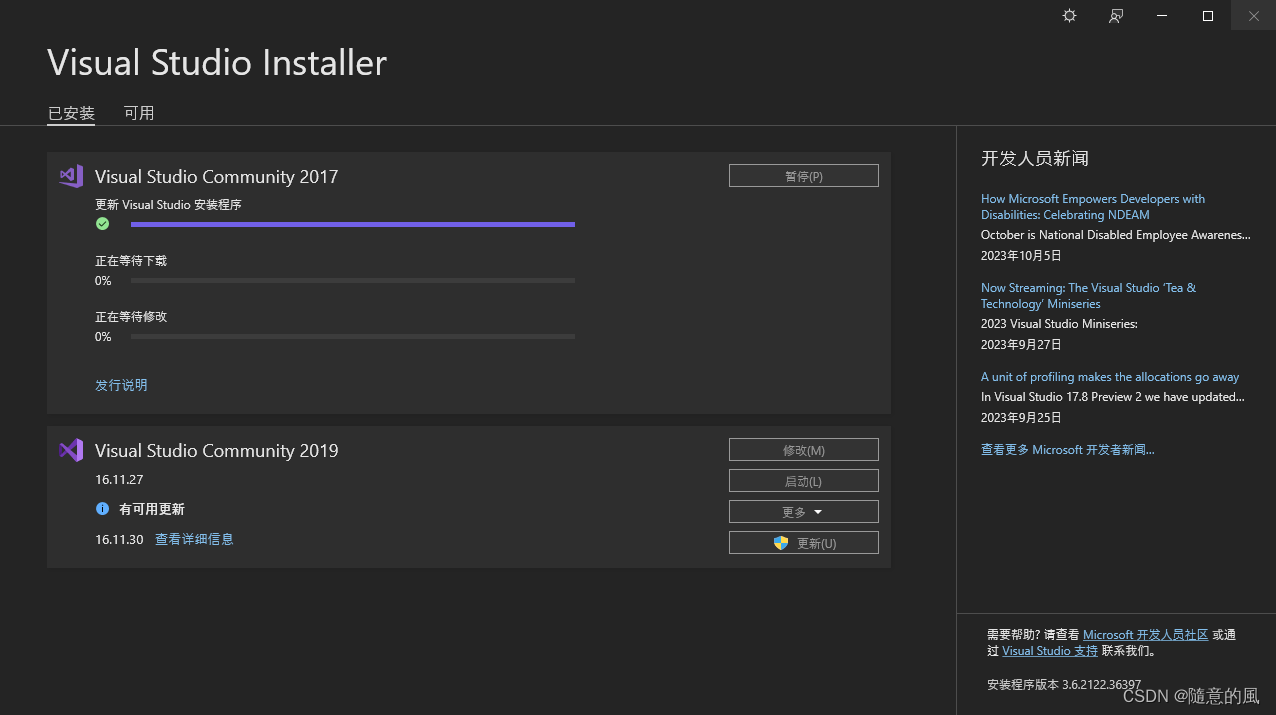Click the 正在等待下载 label
The height and width of the screenshot is (715, 1276).
[131, 261]
